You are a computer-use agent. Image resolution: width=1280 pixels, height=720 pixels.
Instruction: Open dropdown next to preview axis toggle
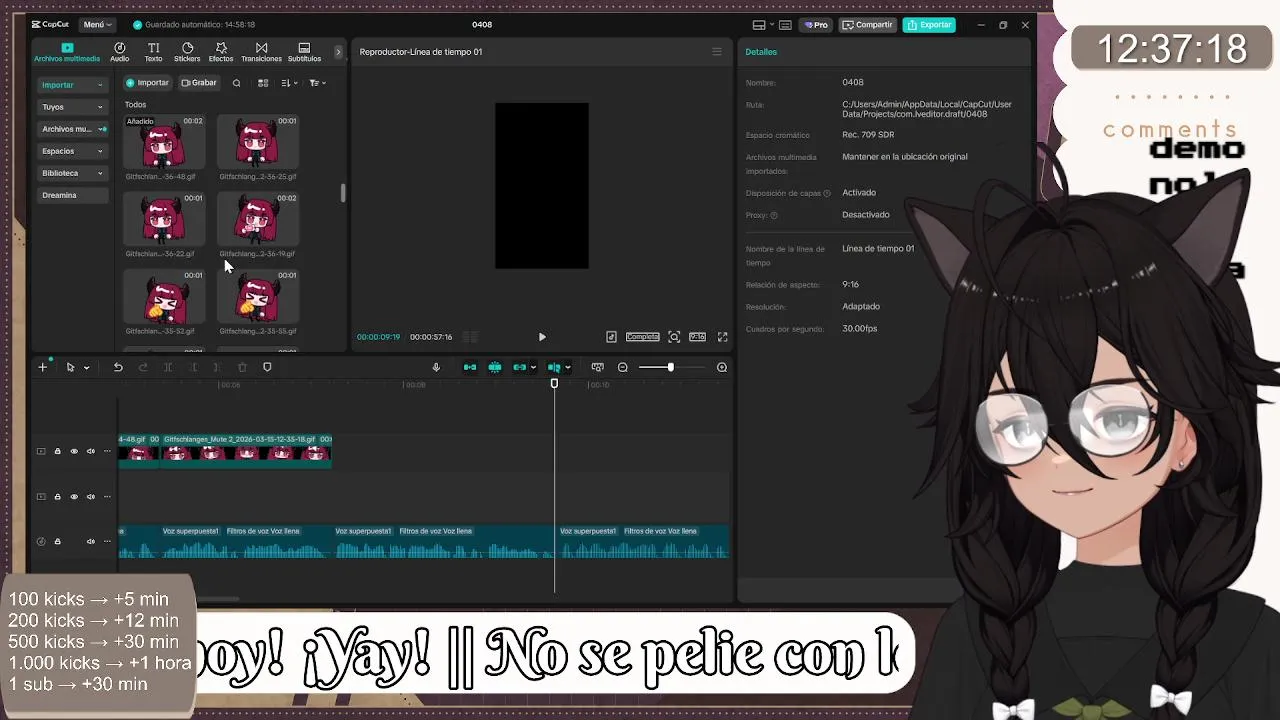tap(567, 367)
